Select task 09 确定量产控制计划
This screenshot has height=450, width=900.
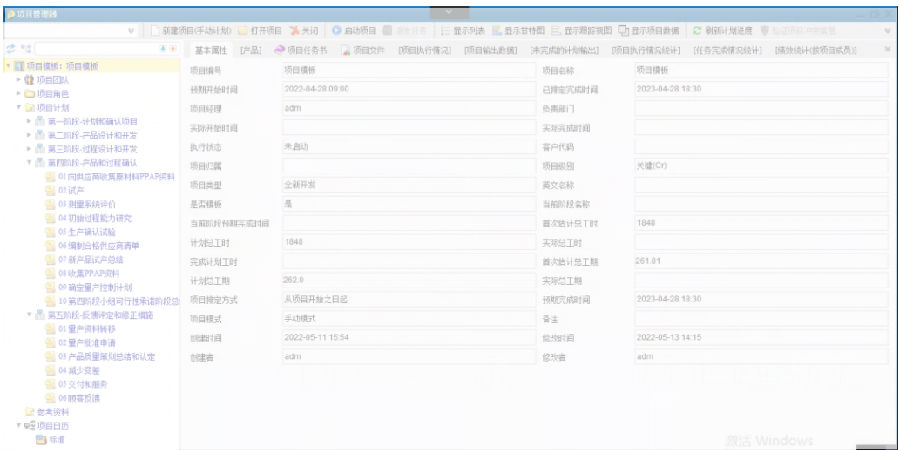point(95,287)
